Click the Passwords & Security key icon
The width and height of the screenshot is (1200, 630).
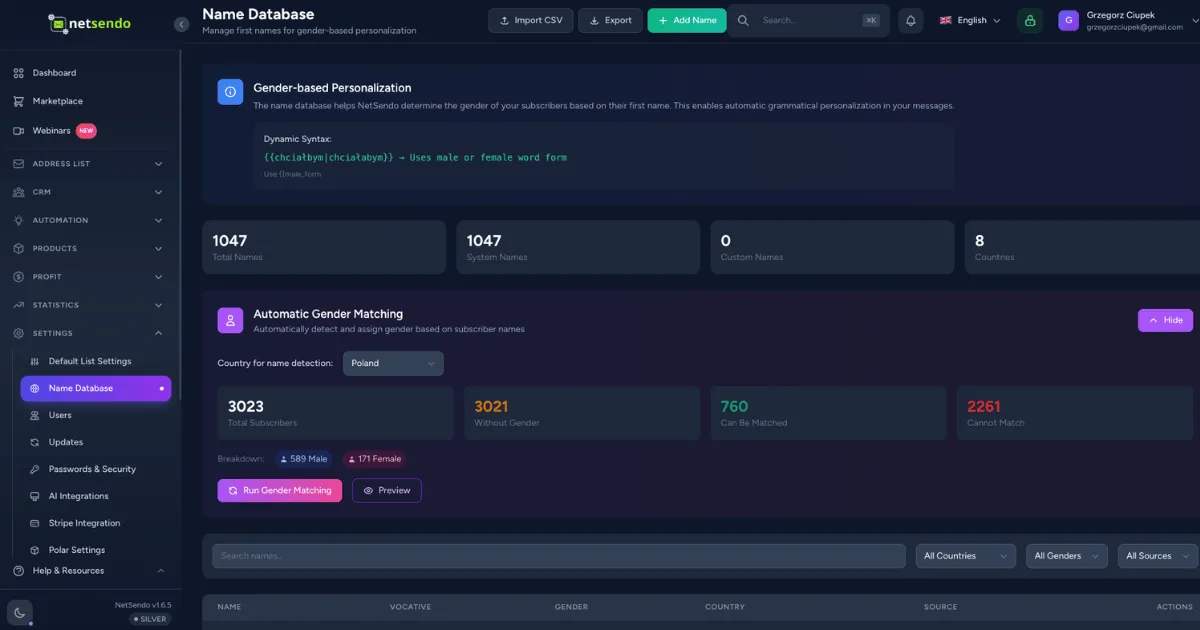pyautogui.click(x=35, y=469)
